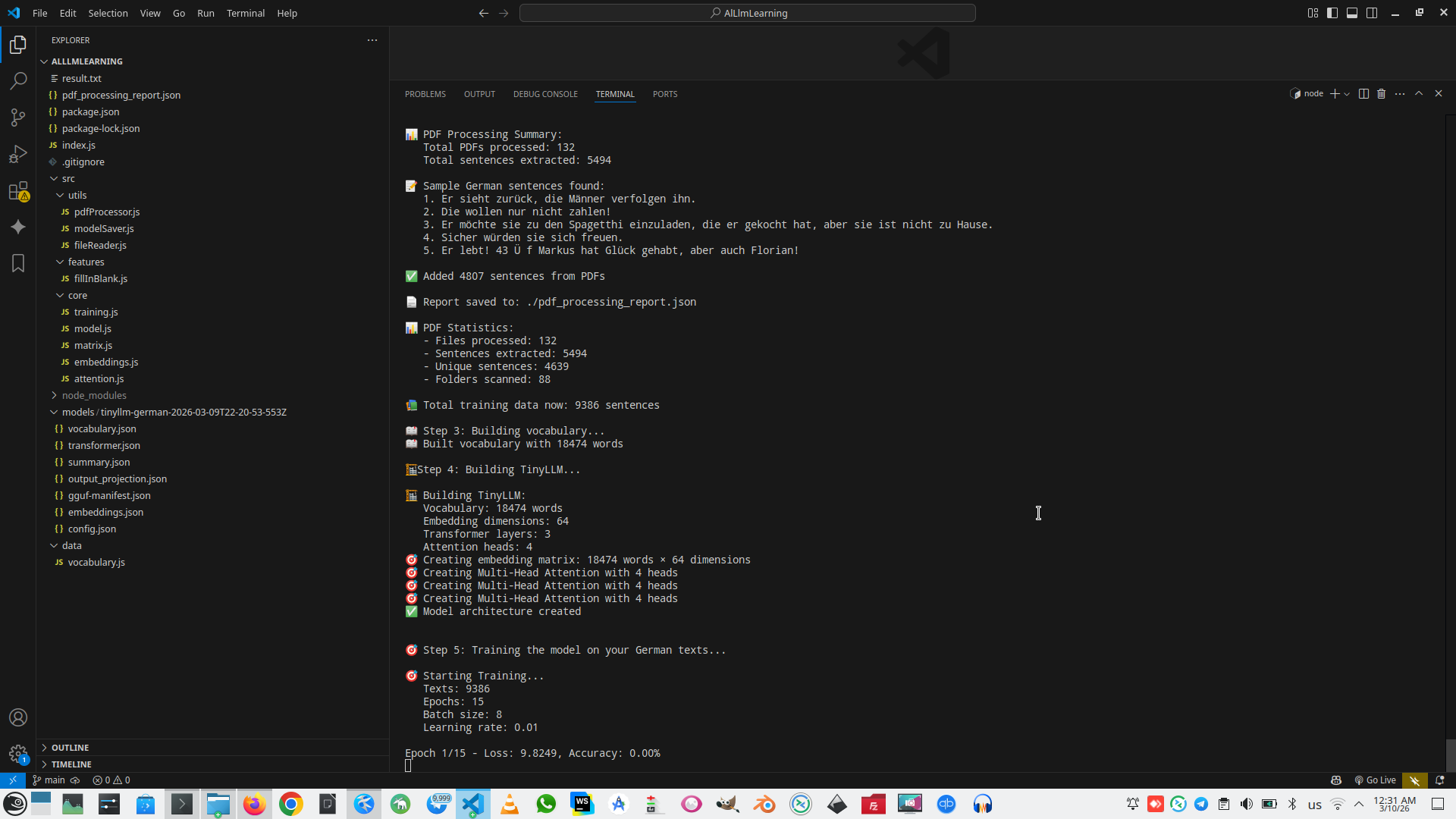Toggle the bottom panel visibility

click(1352, 13)
